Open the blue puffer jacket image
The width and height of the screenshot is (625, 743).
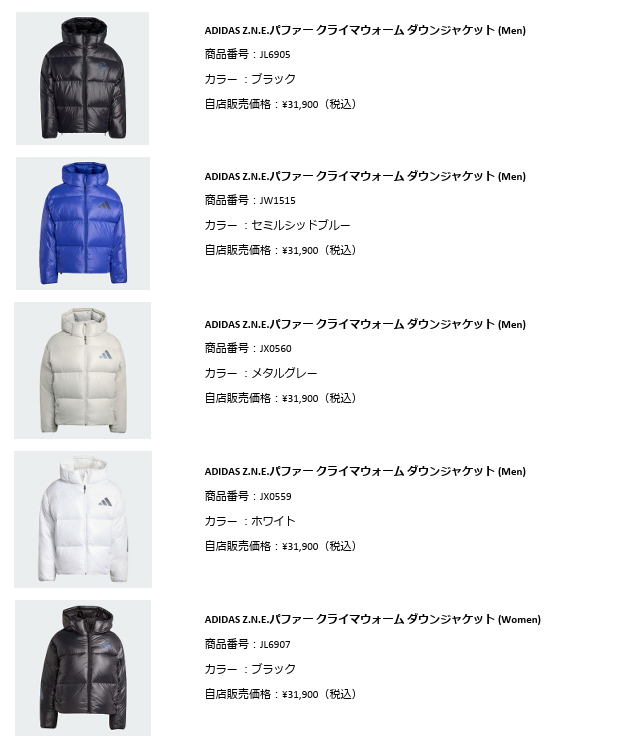(x=83, y=223)
